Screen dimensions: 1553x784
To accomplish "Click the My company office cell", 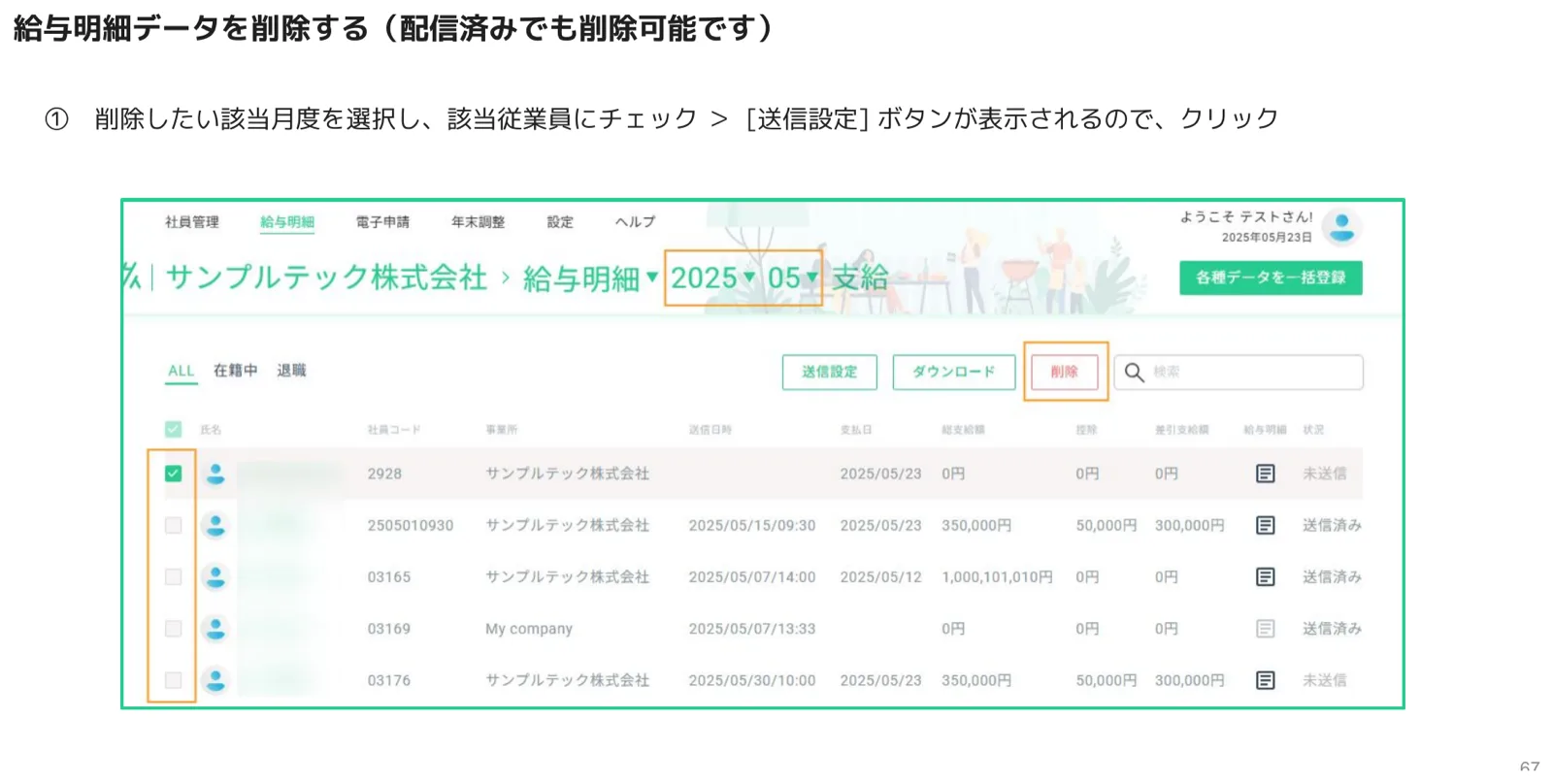I will pyautogui.click(x=529, y=629).
